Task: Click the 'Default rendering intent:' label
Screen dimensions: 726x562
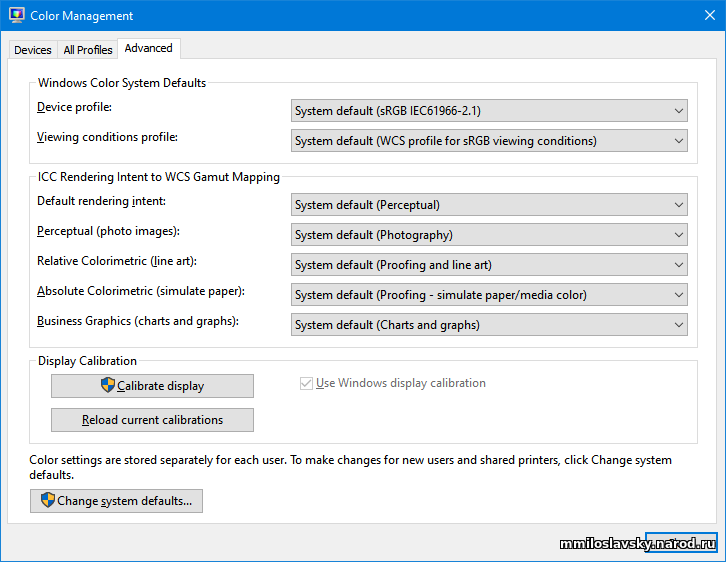Action: pos(101,201)
